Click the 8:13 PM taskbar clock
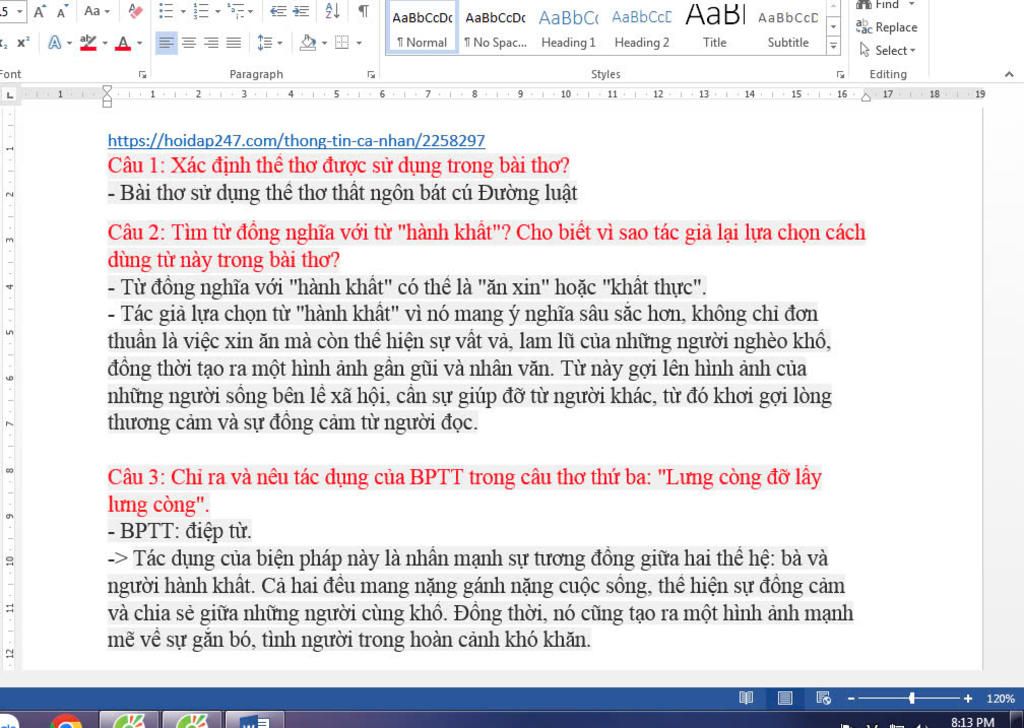1024x728 pixels. (x=972, y=721)
